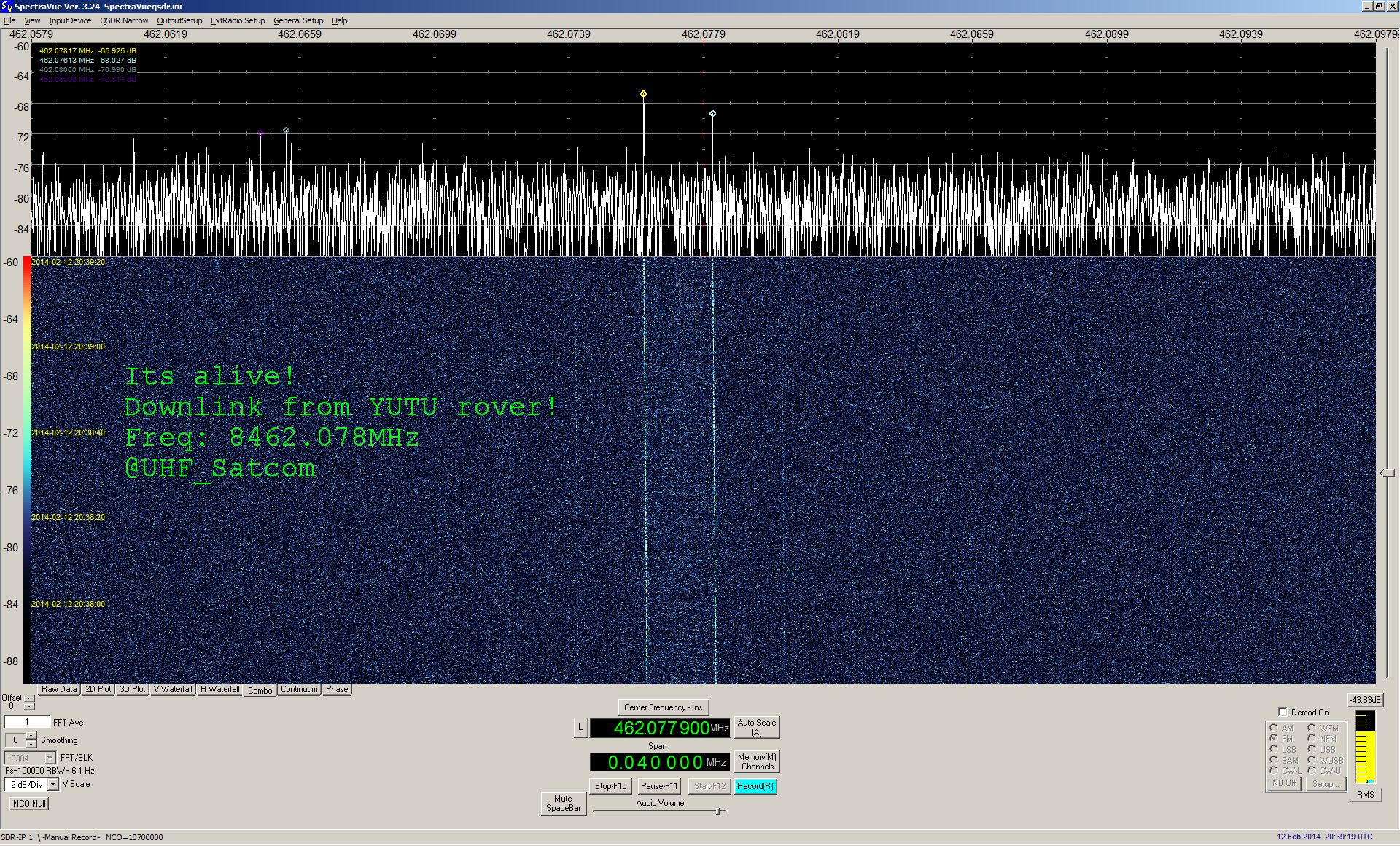Viewport: 1400px width, 846px height.
Task: Click the Auto Scale (A) button
Action: pyautogui.click(x=756, y=727)
